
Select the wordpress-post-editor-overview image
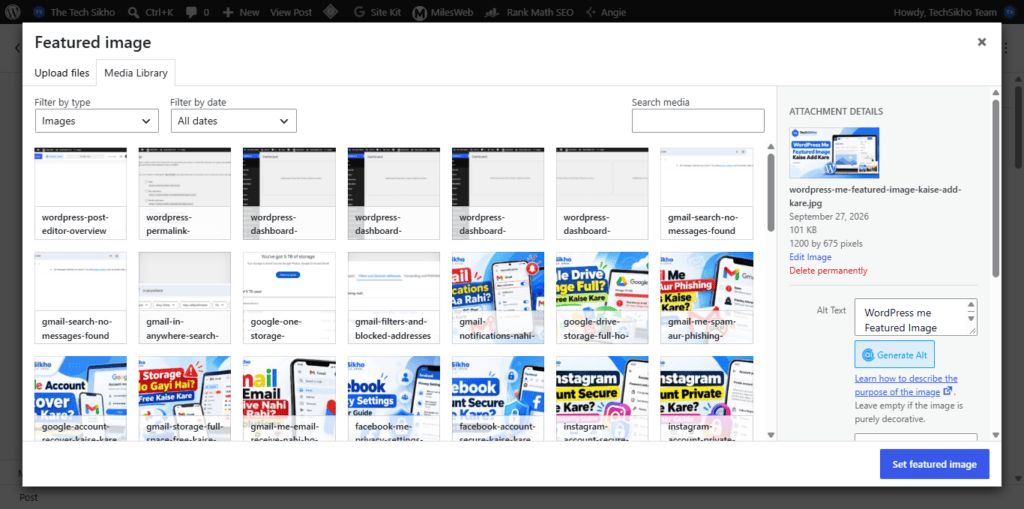coord(80,193)
